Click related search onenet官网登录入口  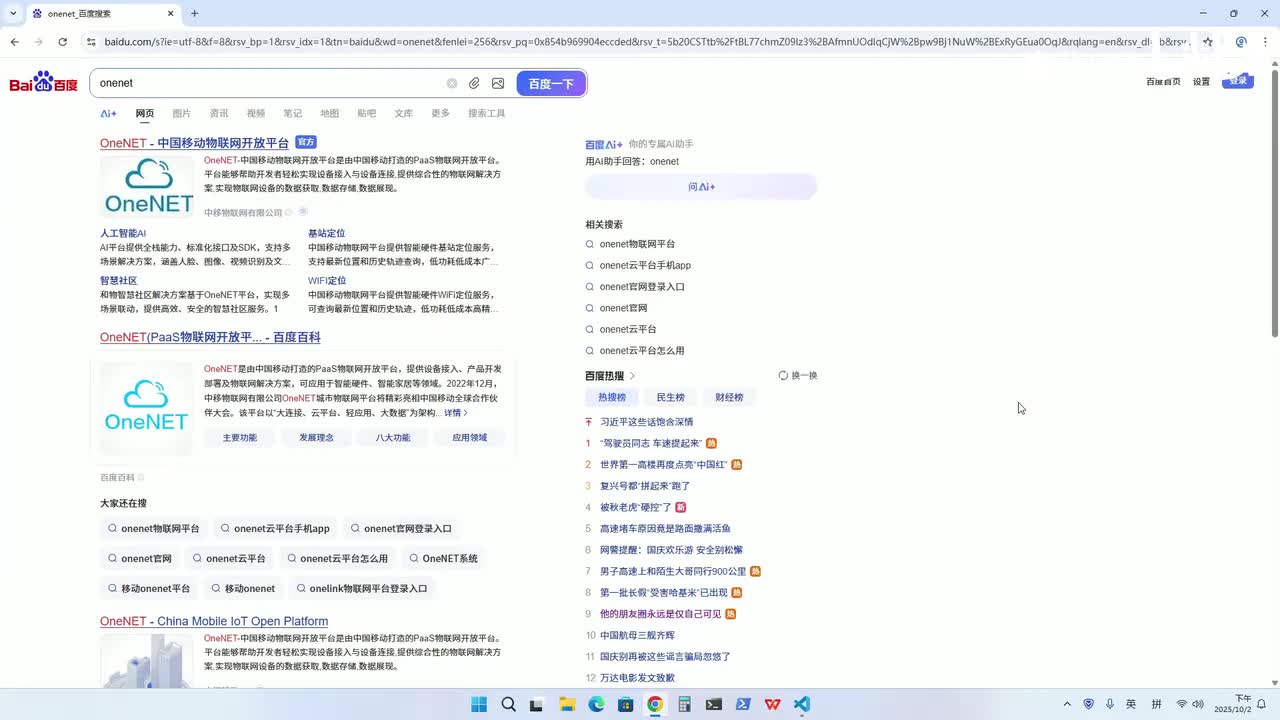point(642,287)
